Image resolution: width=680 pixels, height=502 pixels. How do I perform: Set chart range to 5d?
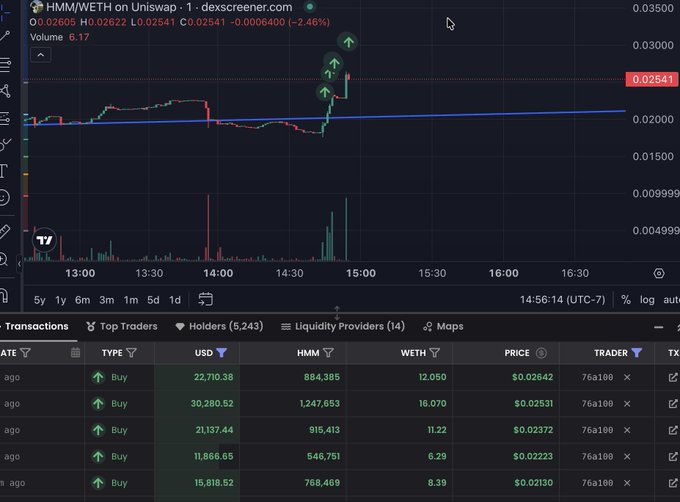(x=153, y=300)
